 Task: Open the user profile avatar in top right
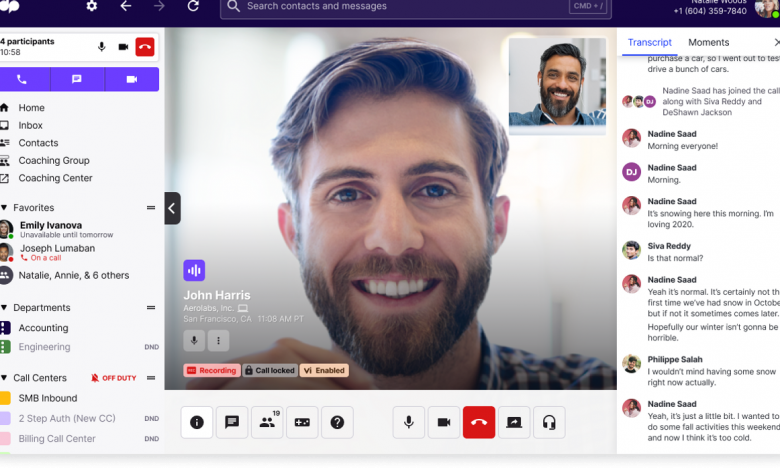point(767,8)
